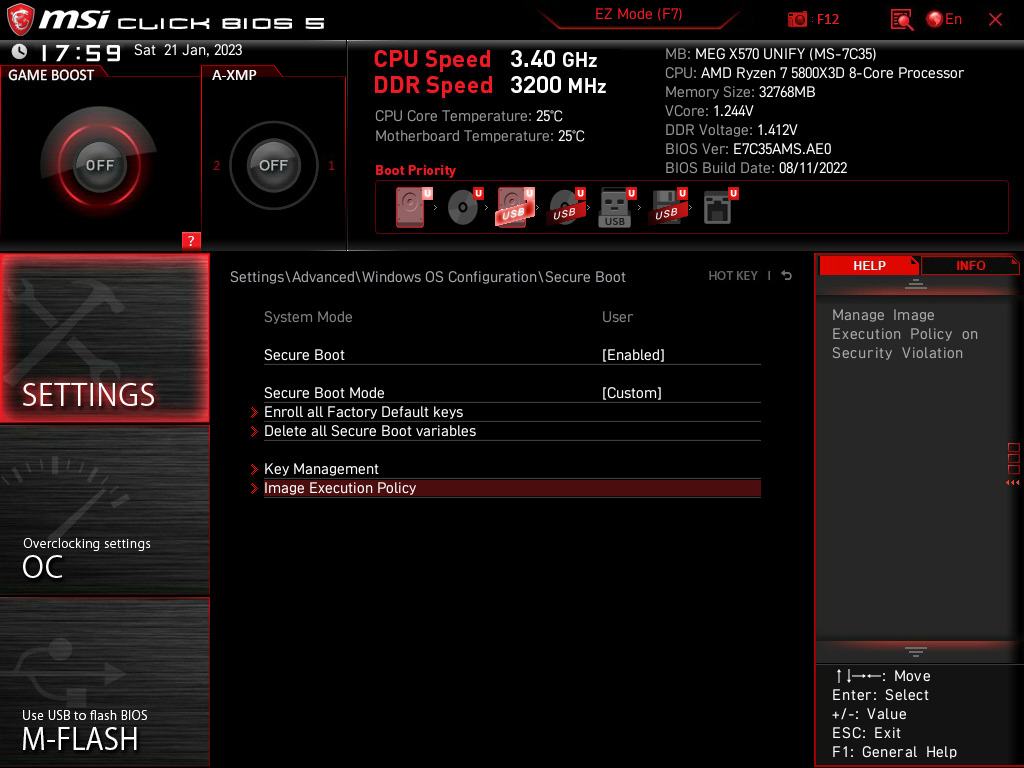The image size is (1024, 768).
Task: Click the Secure Boot label
Action: click(304, 355)
